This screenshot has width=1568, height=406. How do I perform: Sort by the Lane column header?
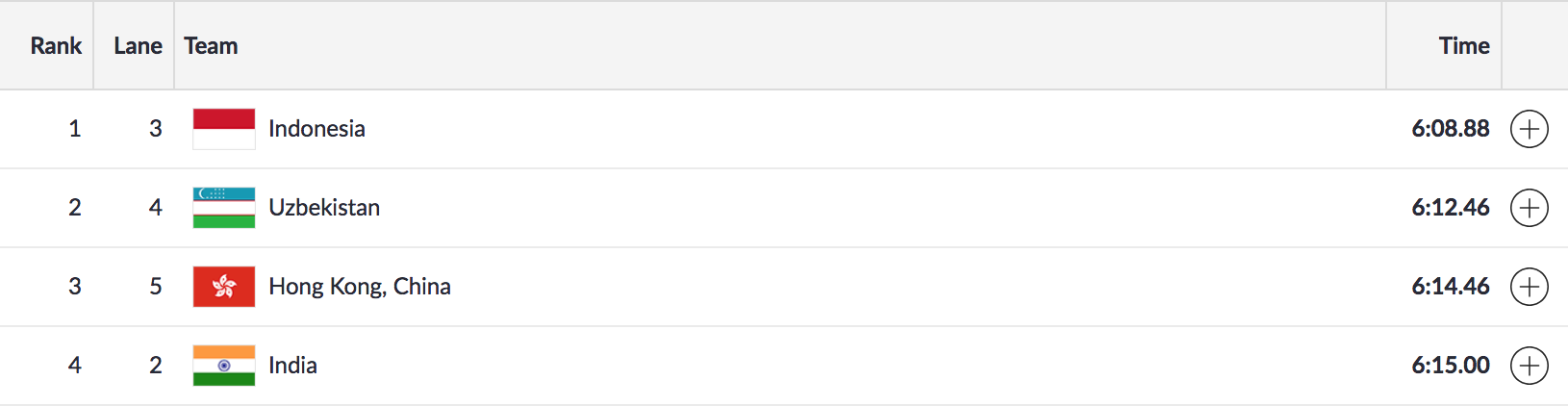[x=138, y=46]
